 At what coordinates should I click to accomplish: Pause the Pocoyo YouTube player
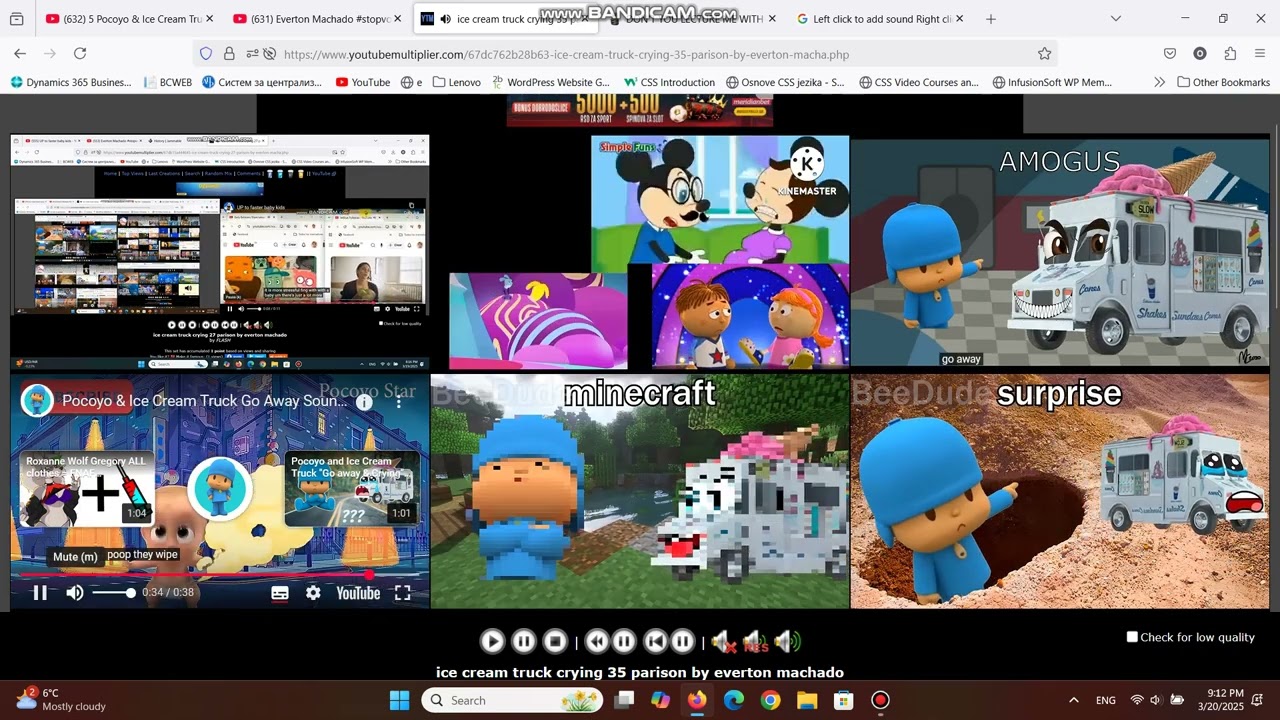point(40,593)
